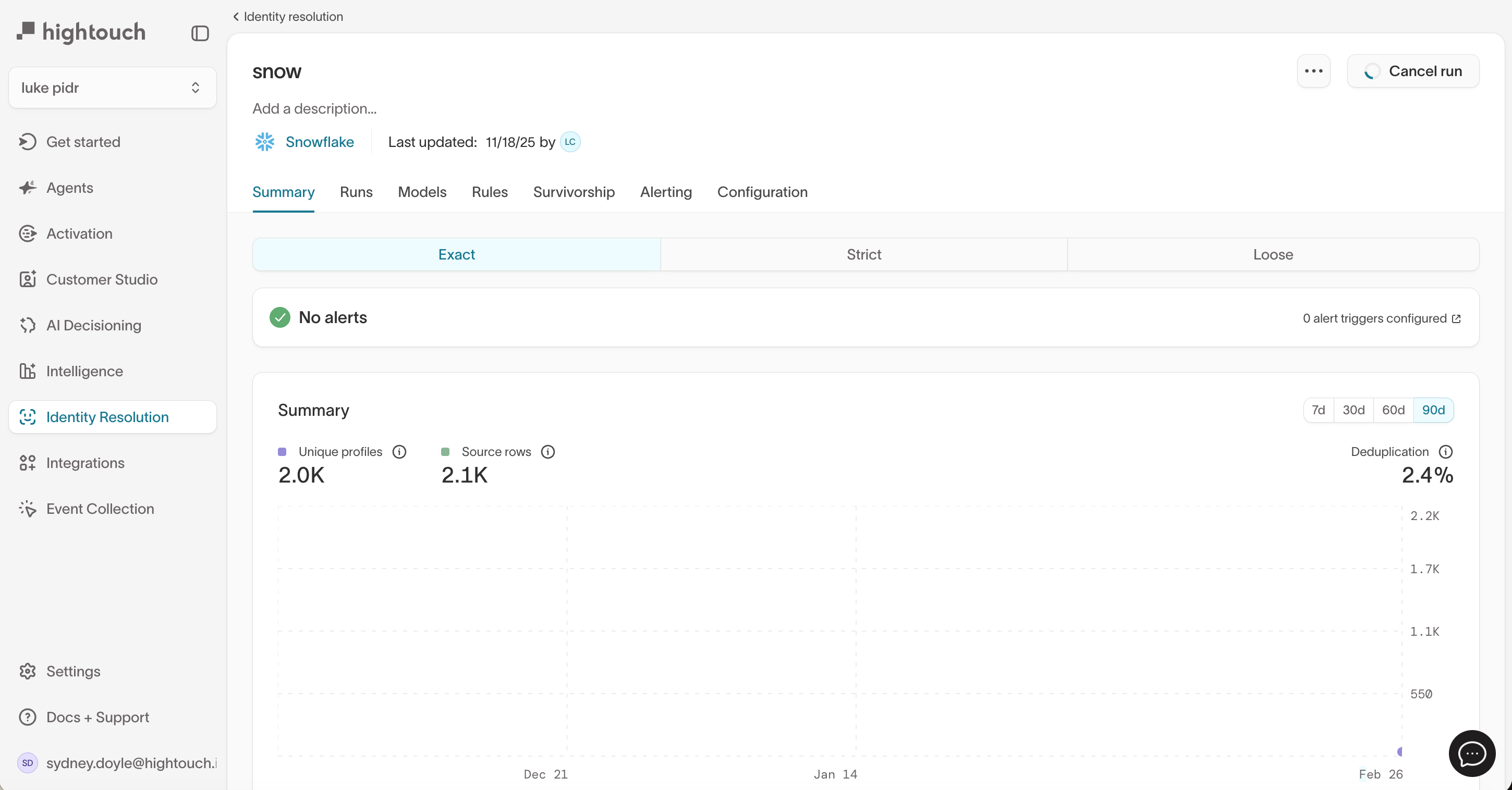Viewport: 1512px width, 790px height.
Task: Go to Event Collection
Action: point(100,509)
